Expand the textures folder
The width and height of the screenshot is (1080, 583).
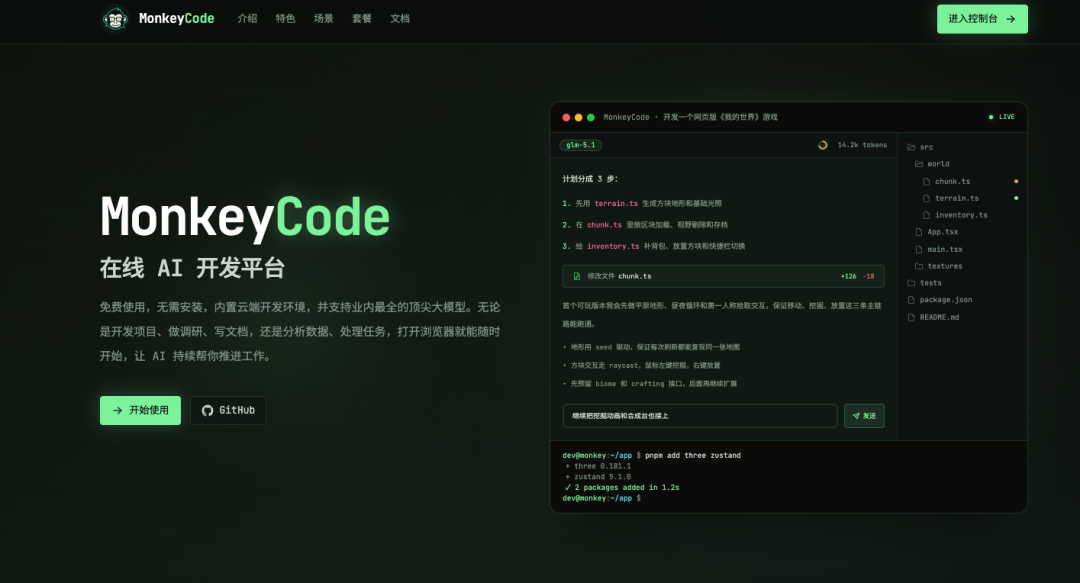coord(939,266)
